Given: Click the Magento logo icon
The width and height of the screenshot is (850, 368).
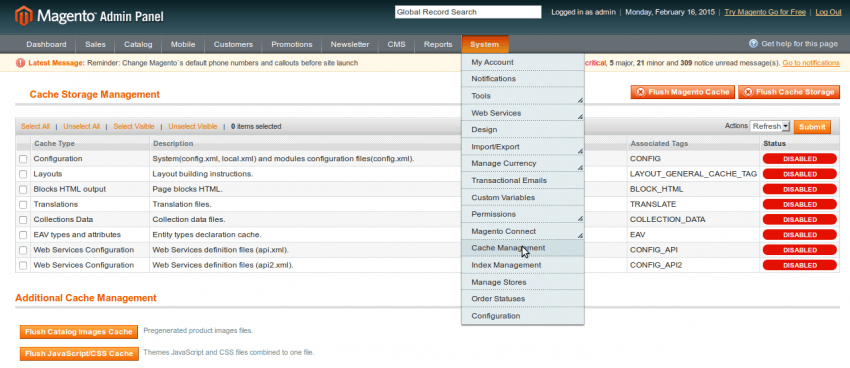Looking at the screenshot, I should [23, 16].
